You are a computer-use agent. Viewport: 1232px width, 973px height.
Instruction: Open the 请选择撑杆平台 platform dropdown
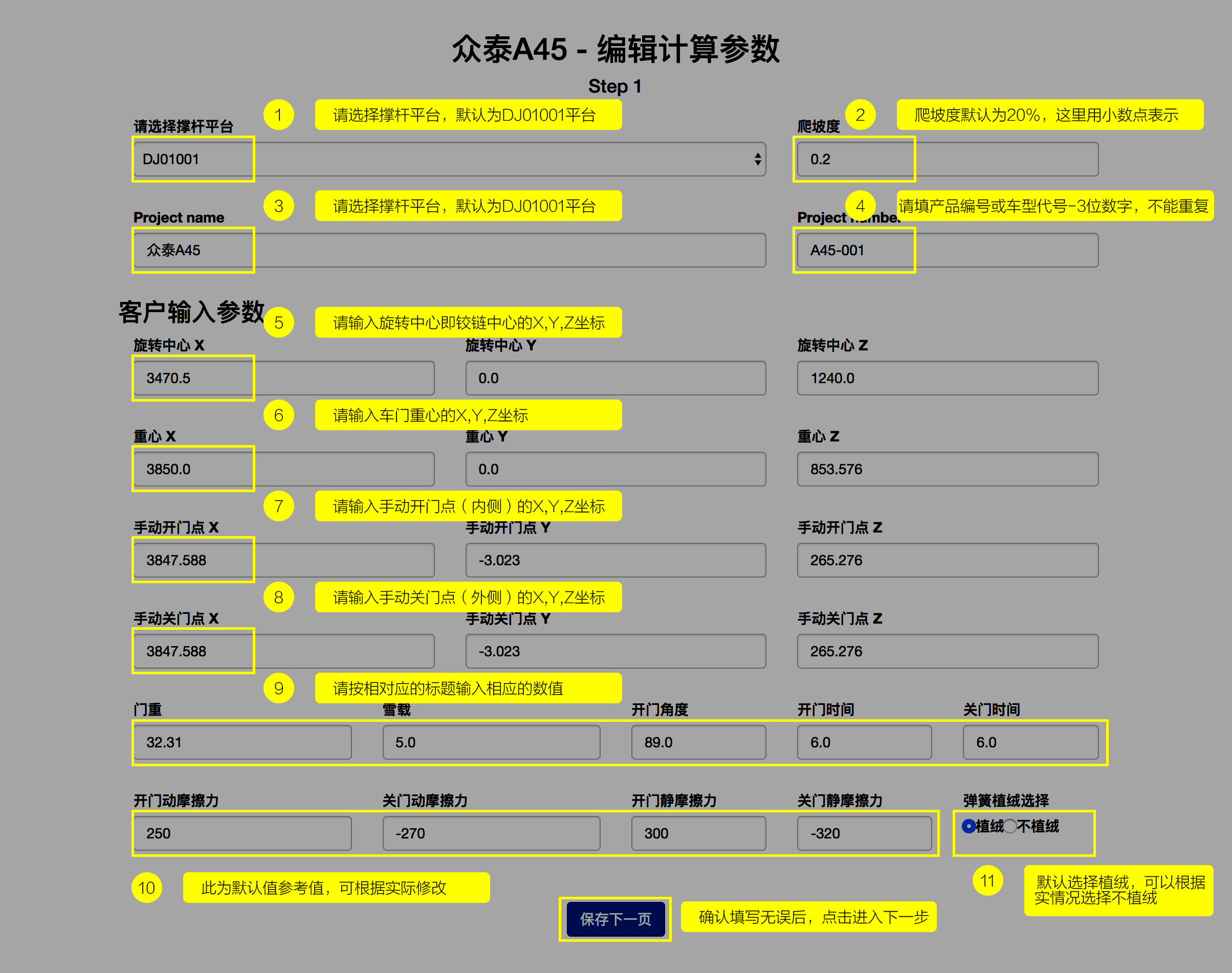449,159
